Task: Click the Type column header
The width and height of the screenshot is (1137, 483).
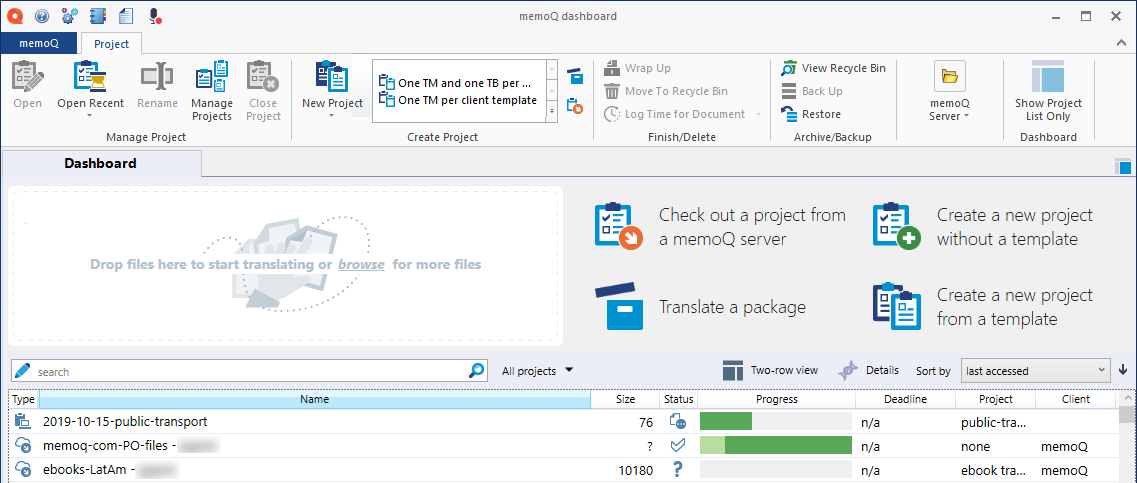Action: pos(24,399)
